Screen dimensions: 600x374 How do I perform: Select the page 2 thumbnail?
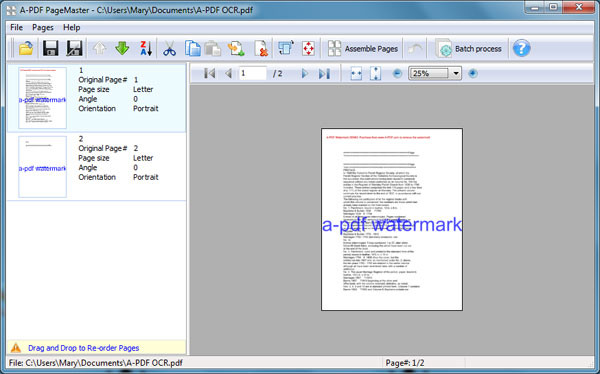42,167
